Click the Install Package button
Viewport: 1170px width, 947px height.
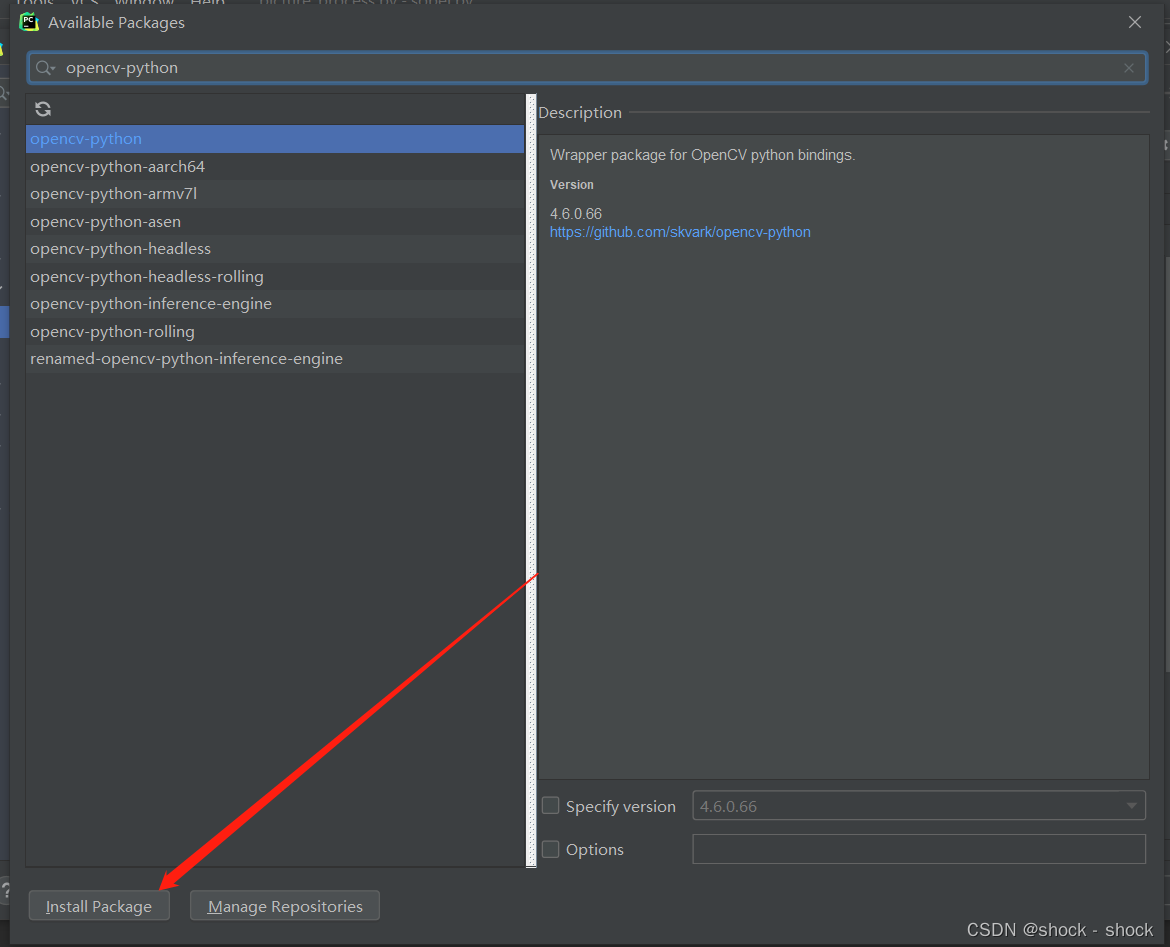[x=98, y=905]
